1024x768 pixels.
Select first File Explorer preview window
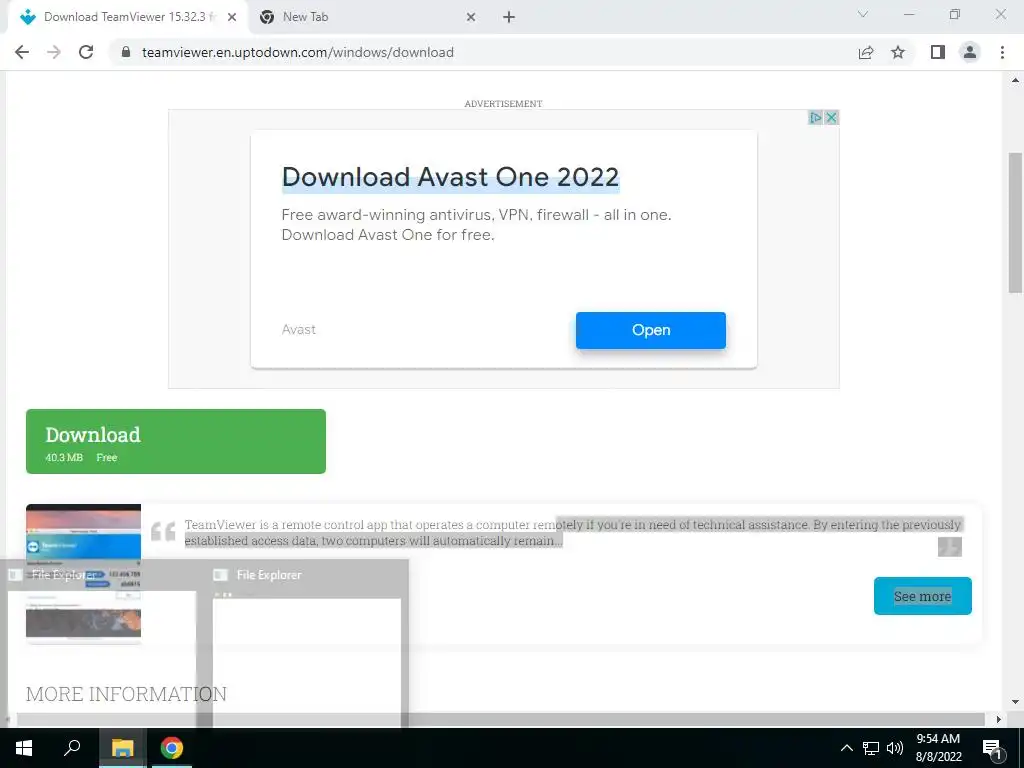(102, 644)
